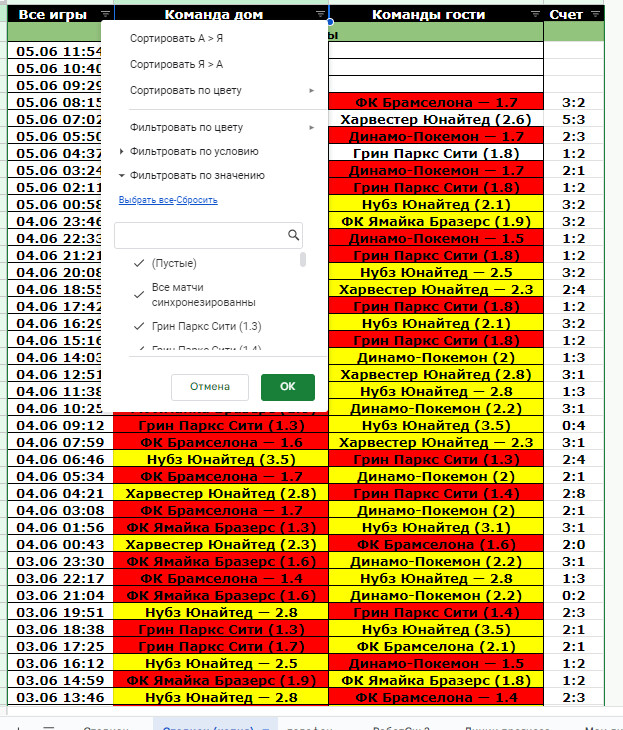623x730 pixels.
Task: Click the Выбрать все link
Action: pos(146,200)
